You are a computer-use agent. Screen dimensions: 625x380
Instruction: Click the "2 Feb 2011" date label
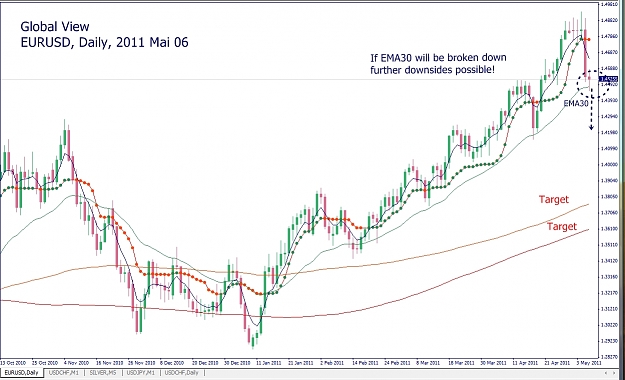332,363
